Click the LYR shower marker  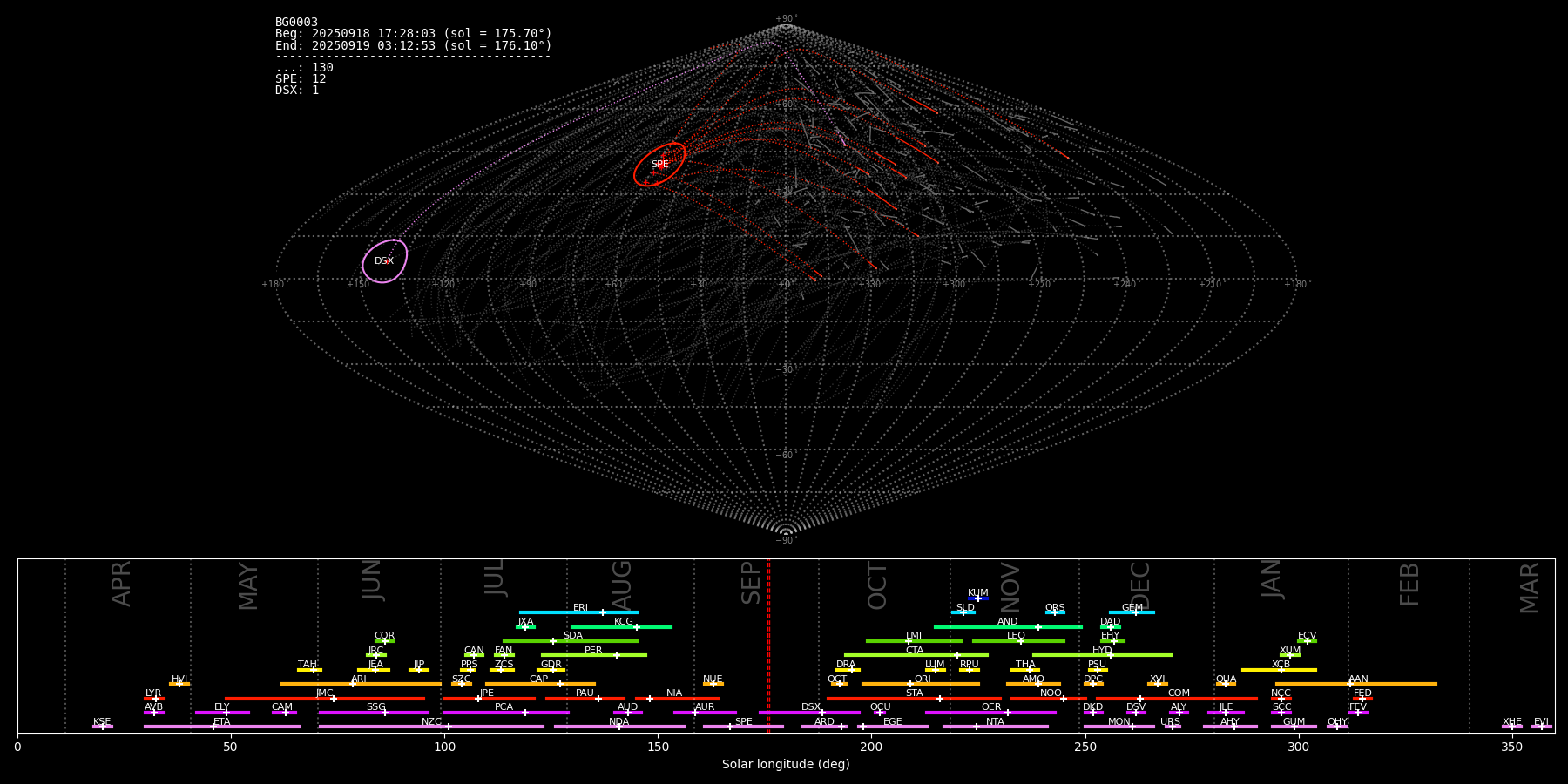[154, 699]
